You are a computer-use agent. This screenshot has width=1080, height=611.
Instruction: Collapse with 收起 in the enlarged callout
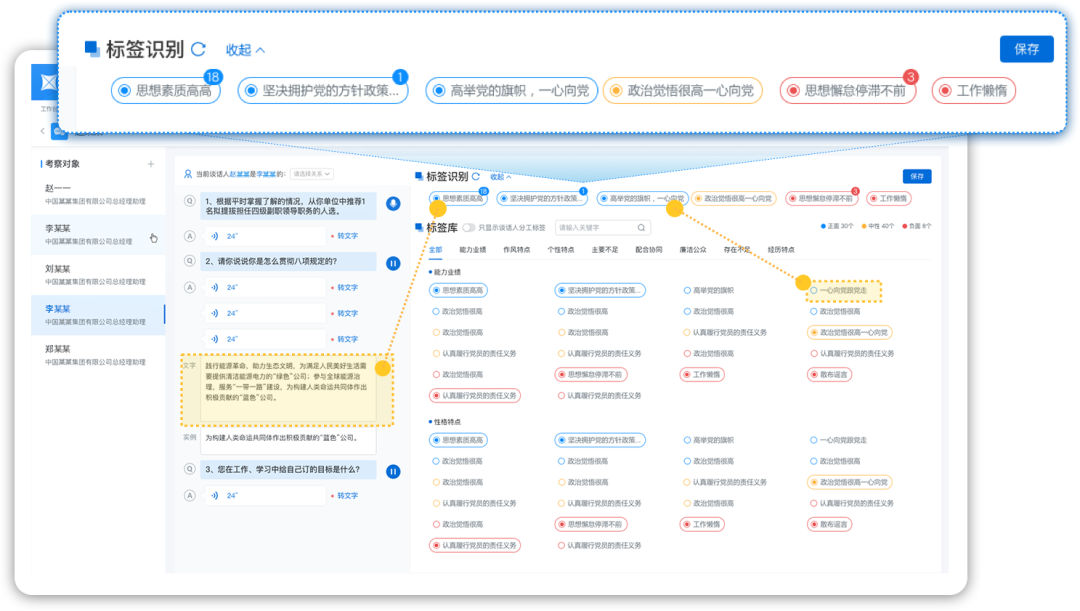click(x=245, y=49)
